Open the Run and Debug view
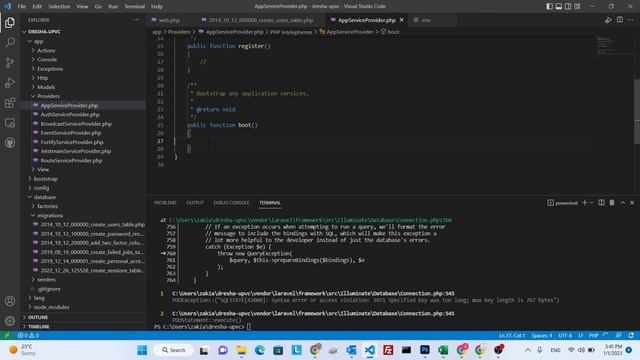 coord(10,82)
